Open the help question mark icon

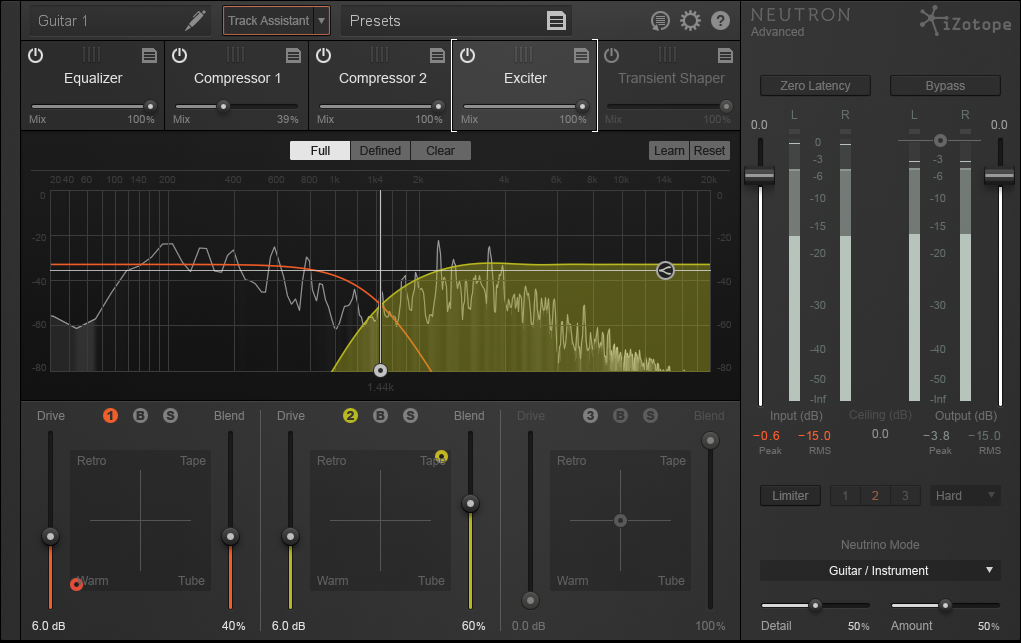(x=720, y=21)
